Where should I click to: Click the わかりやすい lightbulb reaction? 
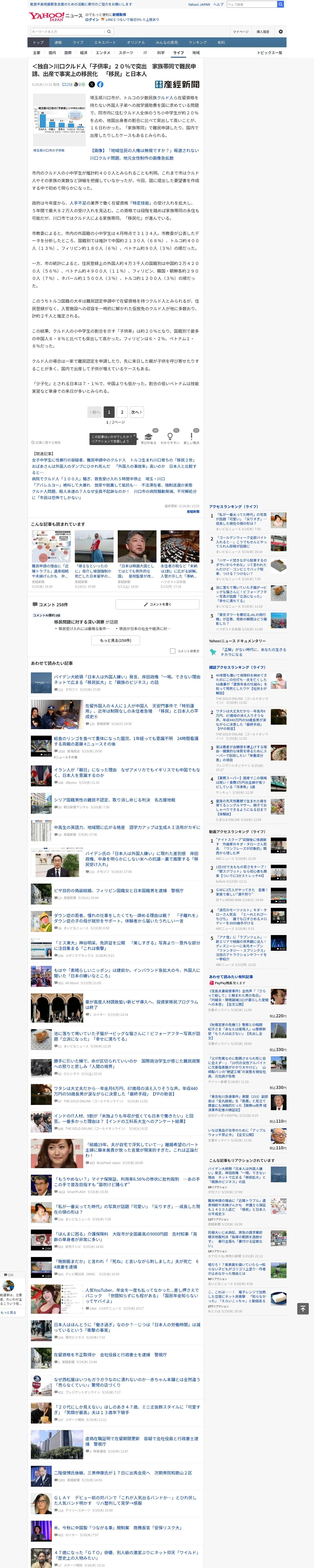(170, 438)
